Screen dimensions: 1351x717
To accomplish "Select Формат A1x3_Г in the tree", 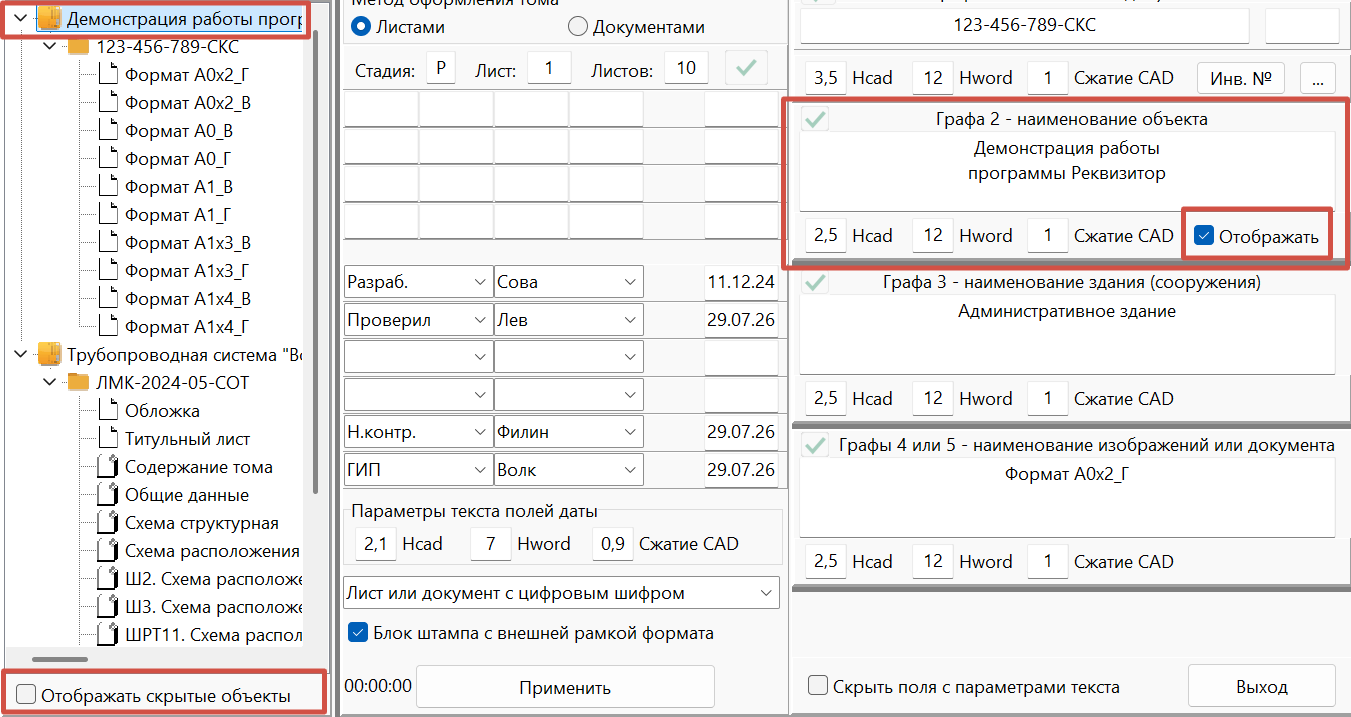I will click(x=187, y=271).
